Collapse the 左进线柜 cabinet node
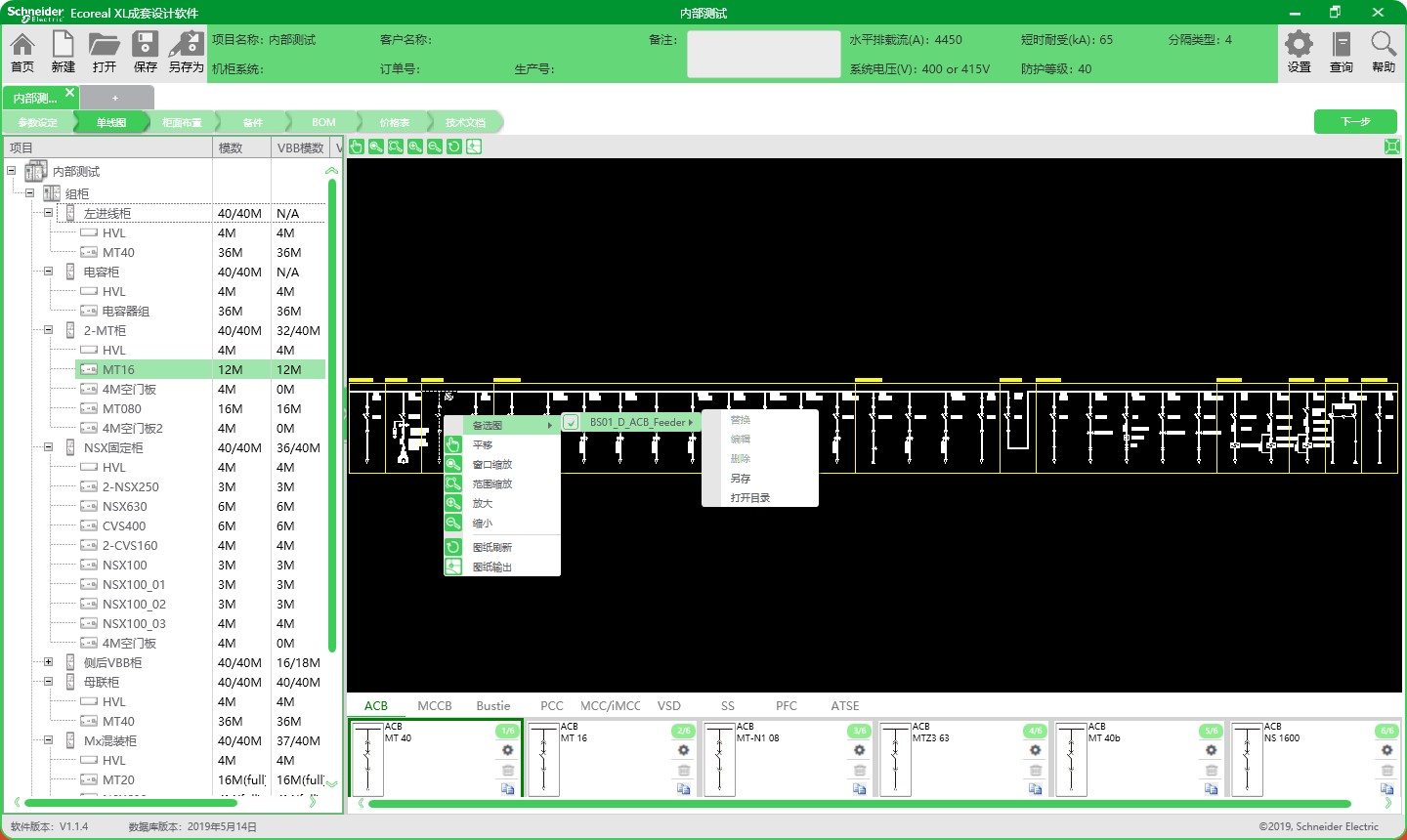 48,213
